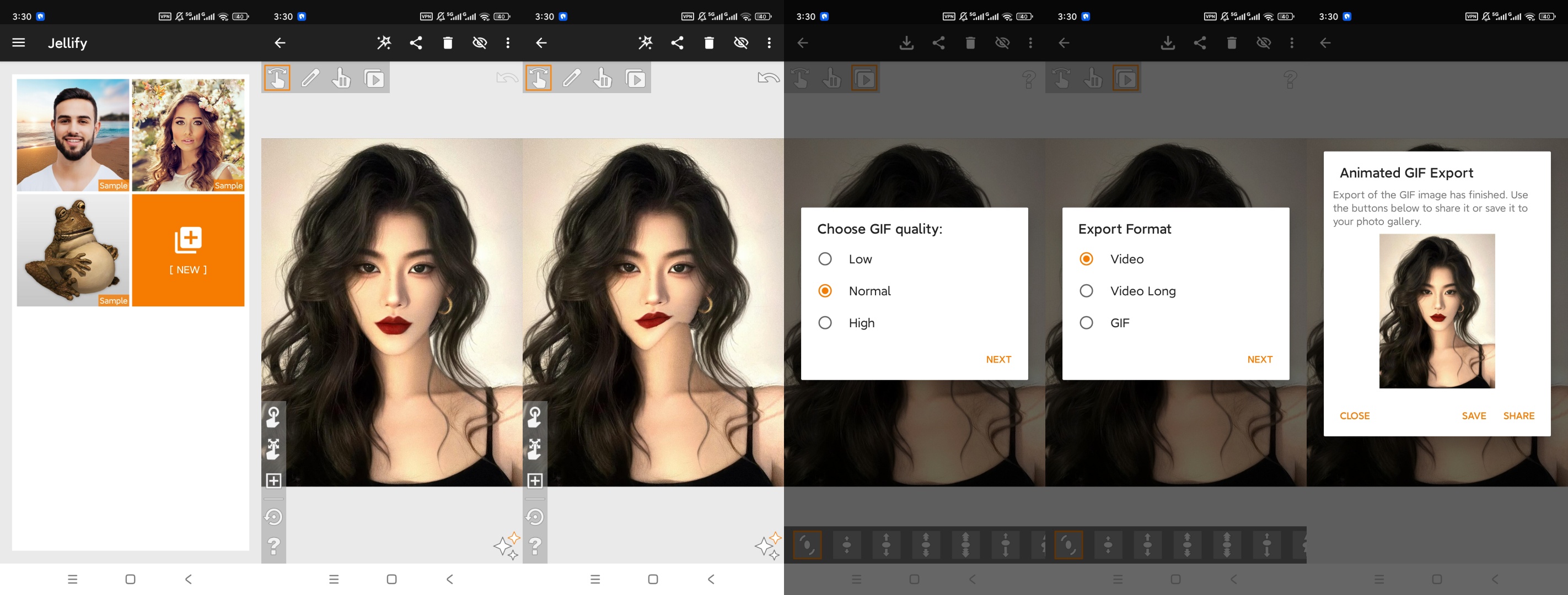Tap the Jellify app title

tap(68, 42)
